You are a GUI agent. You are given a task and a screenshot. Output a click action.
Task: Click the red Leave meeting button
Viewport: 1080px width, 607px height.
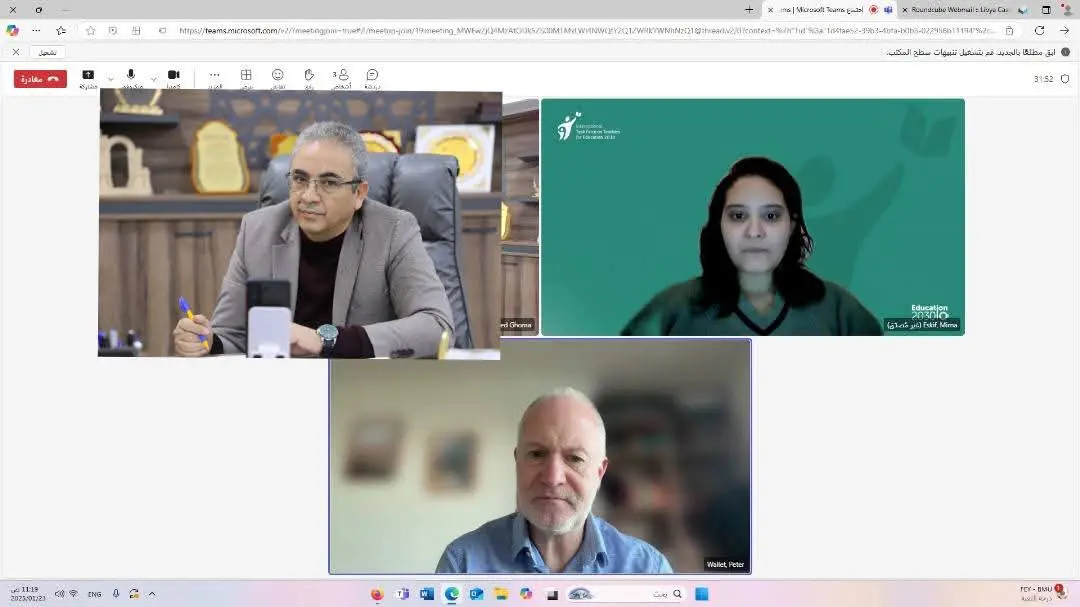(40, 78)
